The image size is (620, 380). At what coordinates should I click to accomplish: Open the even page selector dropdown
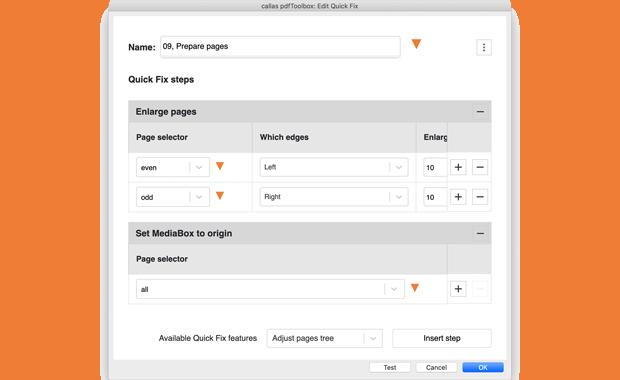point(173,167)
